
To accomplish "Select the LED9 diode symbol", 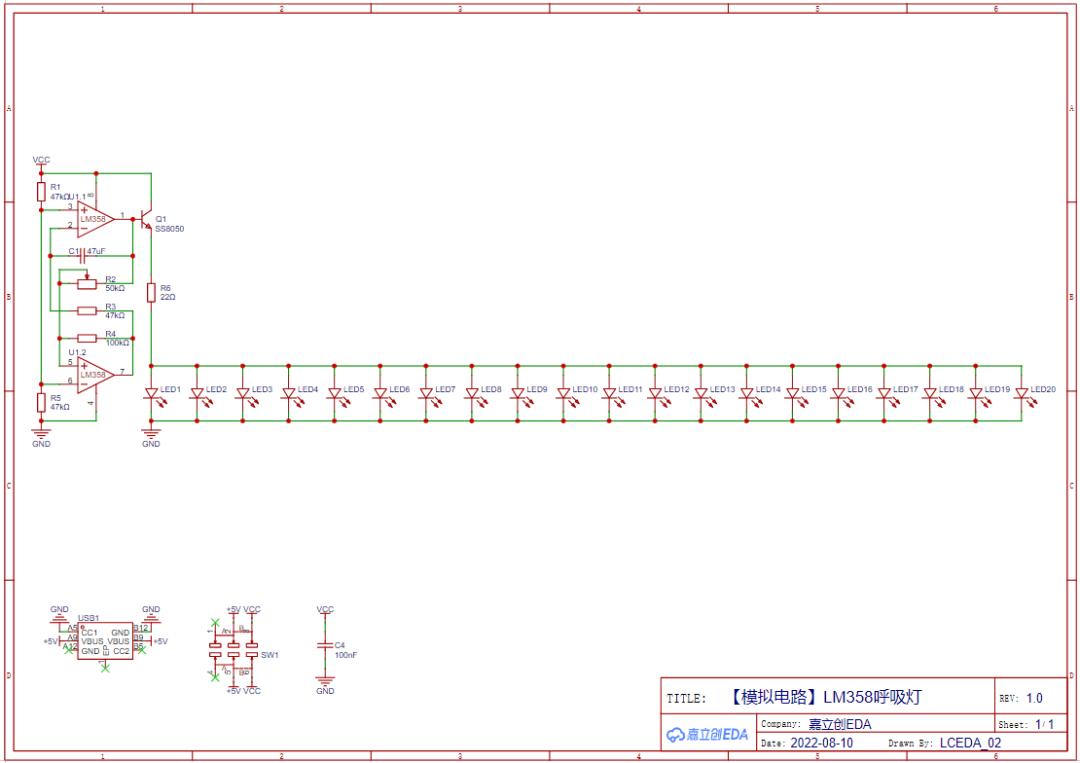I will (x=519, y=396).
